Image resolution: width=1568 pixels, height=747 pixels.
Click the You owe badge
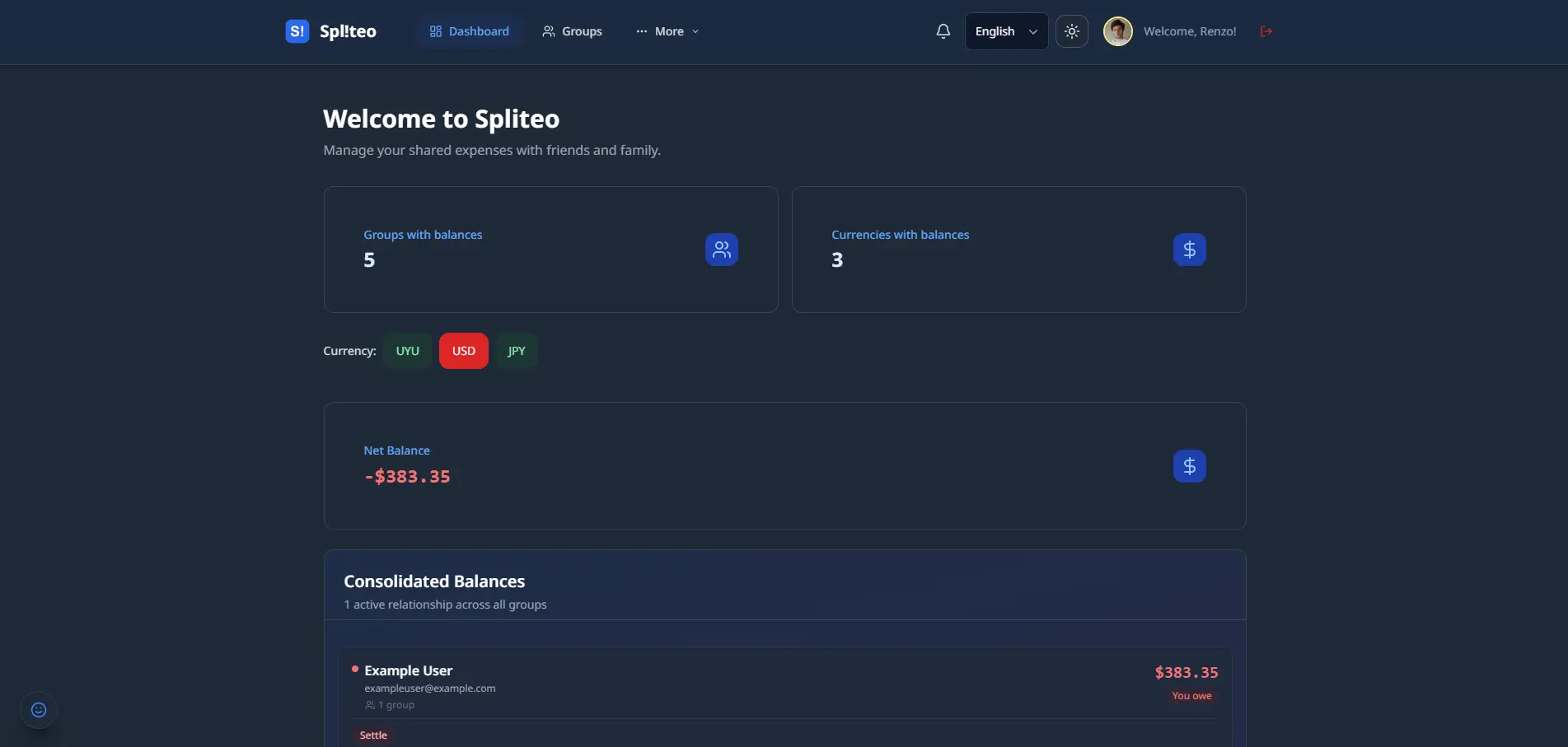click(1191, 696)
